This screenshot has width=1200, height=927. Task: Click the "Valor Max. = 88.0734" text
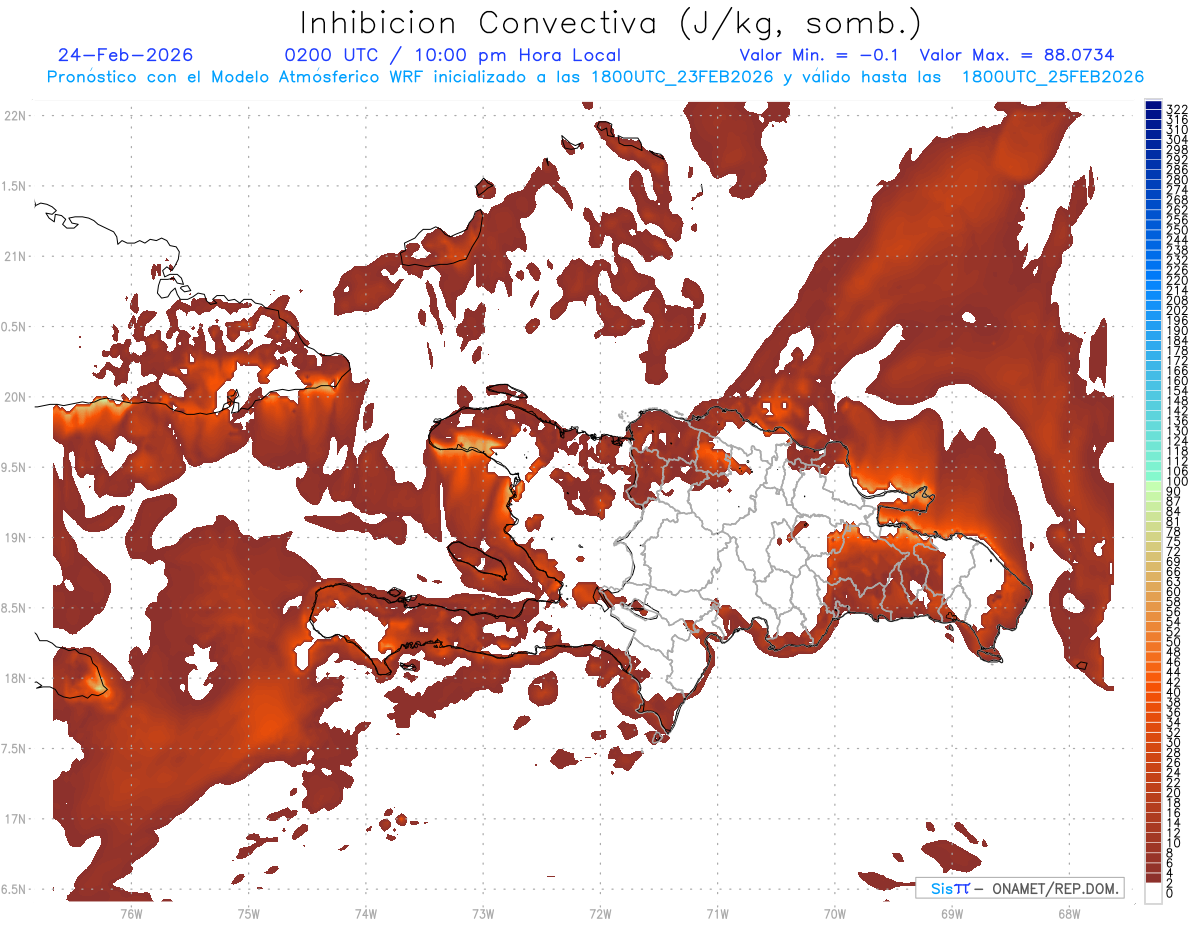(1016, 56)
